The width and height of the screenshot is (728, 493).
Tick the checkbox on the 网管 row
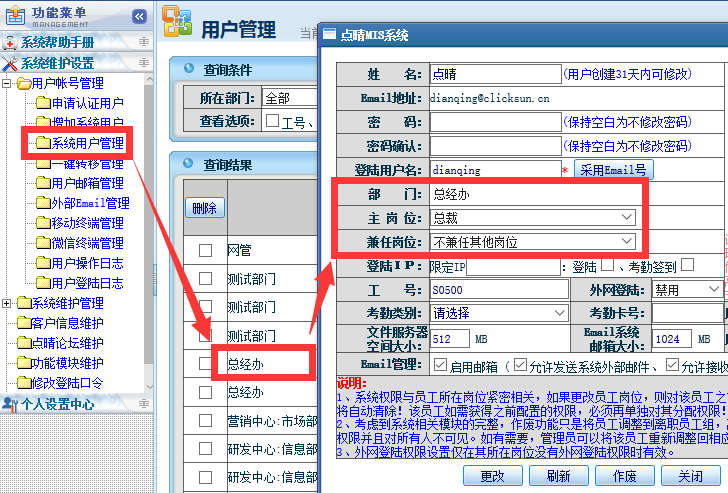pyautogui.click(x=205, y=251)
